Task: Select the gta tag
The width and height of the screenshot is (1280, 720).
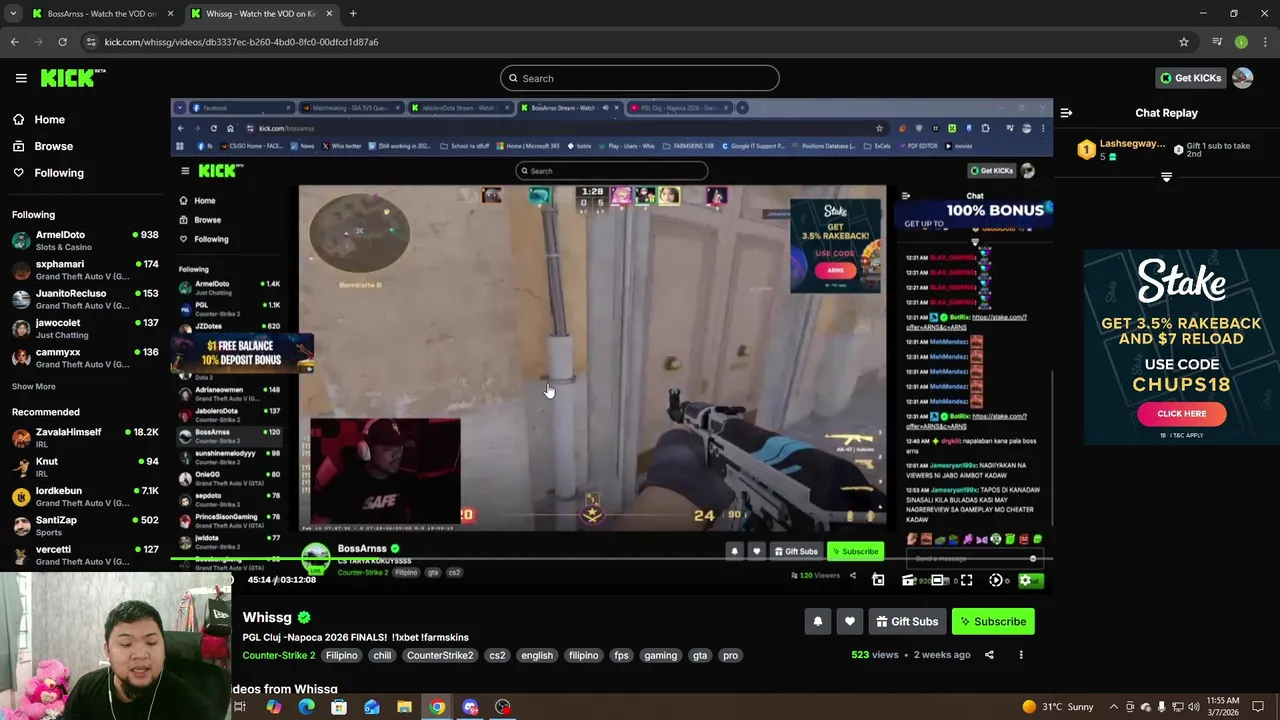Action: 700,655
